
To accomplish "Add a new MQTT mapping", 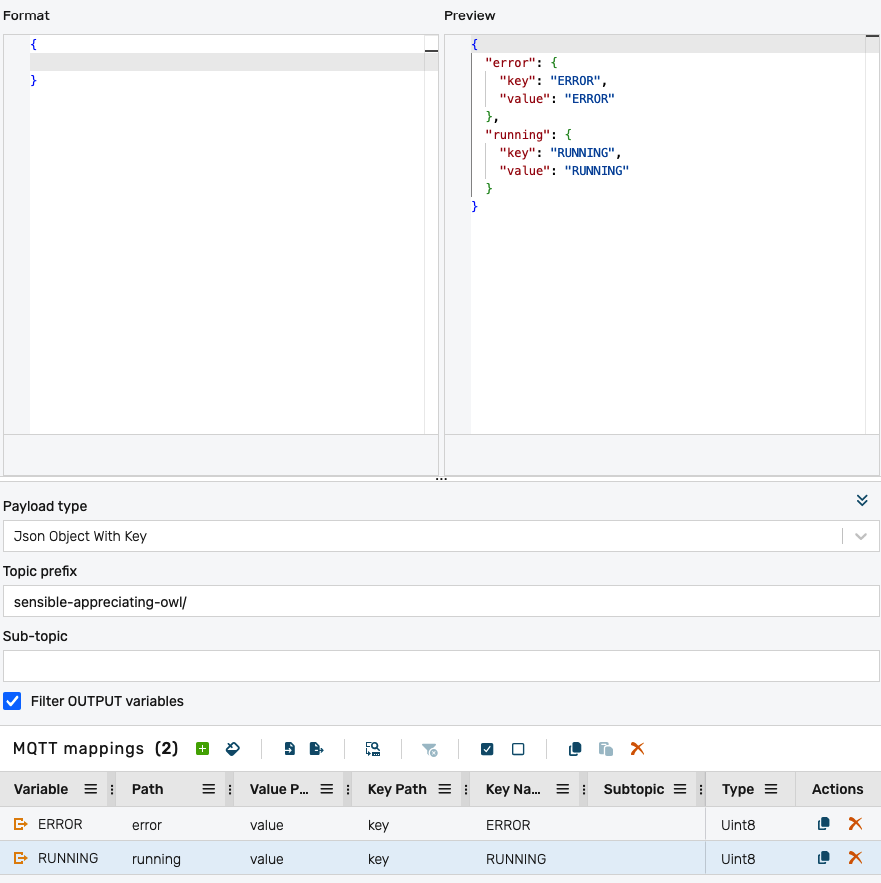I will [x=200, y=748].
